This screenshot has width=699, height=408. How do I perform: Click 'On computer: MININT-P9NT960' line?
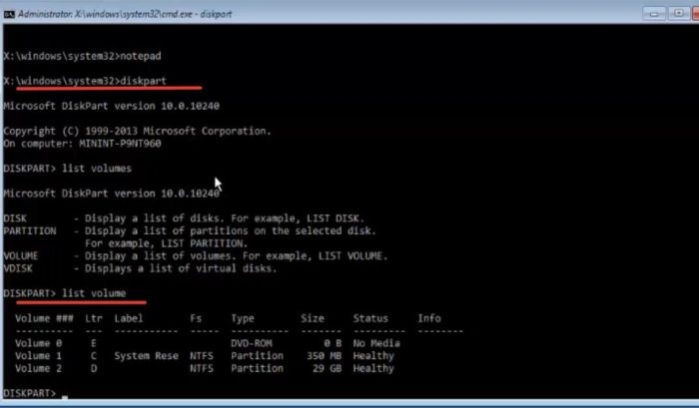pyautogui.click(x=82, y=144)
